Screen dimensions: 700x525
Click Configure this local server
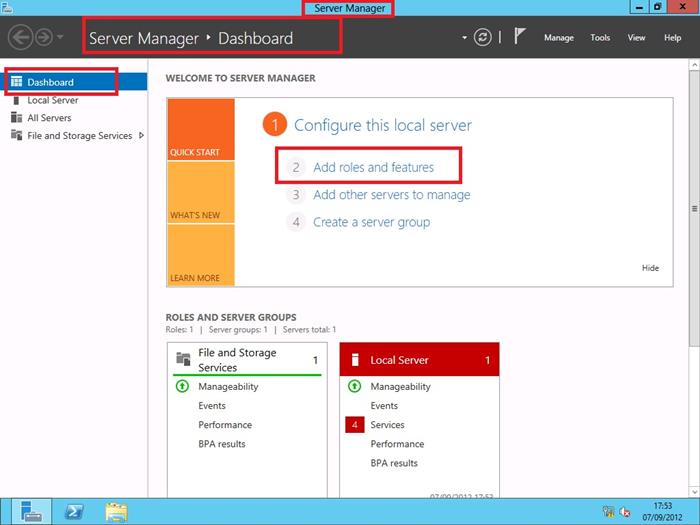(x=383, y=125)
